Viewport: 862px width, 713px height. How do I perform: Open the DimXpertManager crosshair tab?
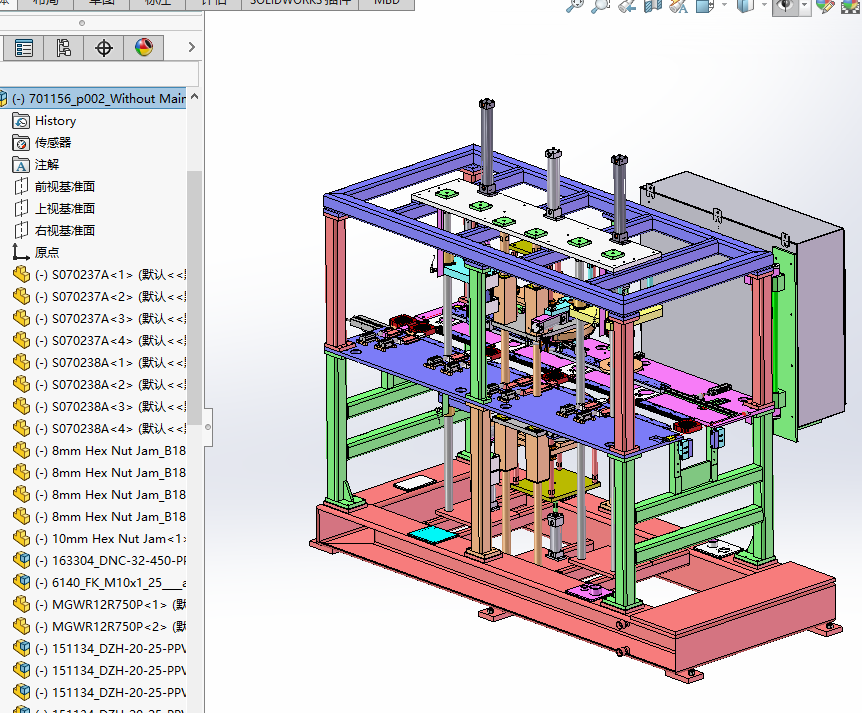(104, 47)
